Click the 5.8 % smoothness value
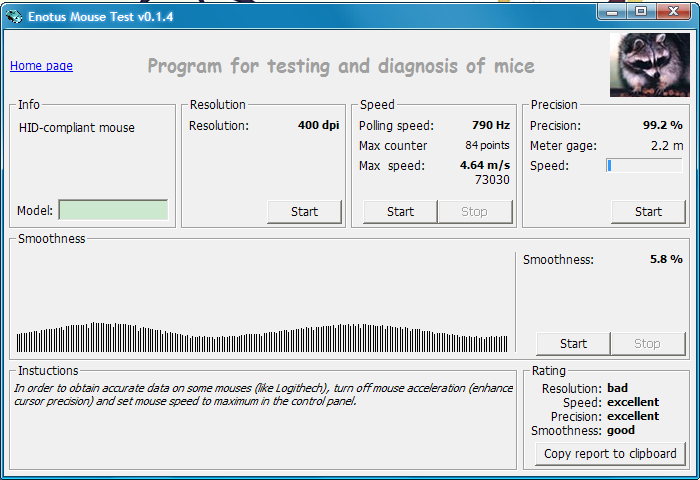This screenshot has height=480, width=700. [666, 259]
